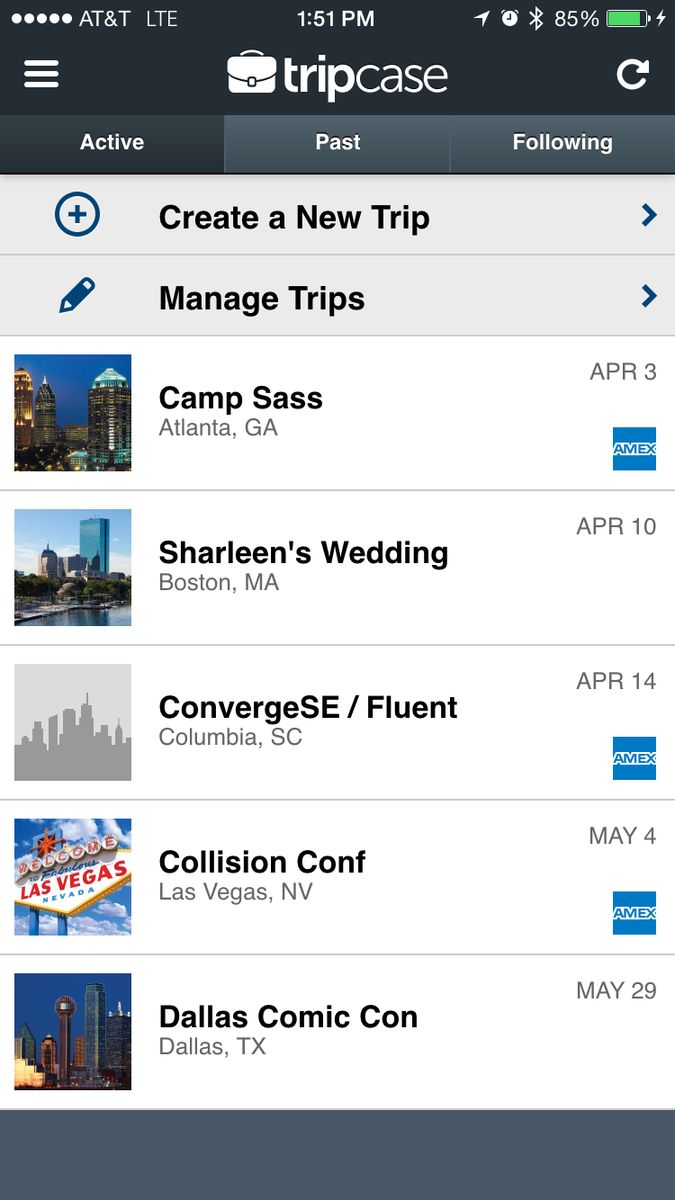
Task: Expand Manage Trips chevron arrow
Action: [x=649, y=296]
